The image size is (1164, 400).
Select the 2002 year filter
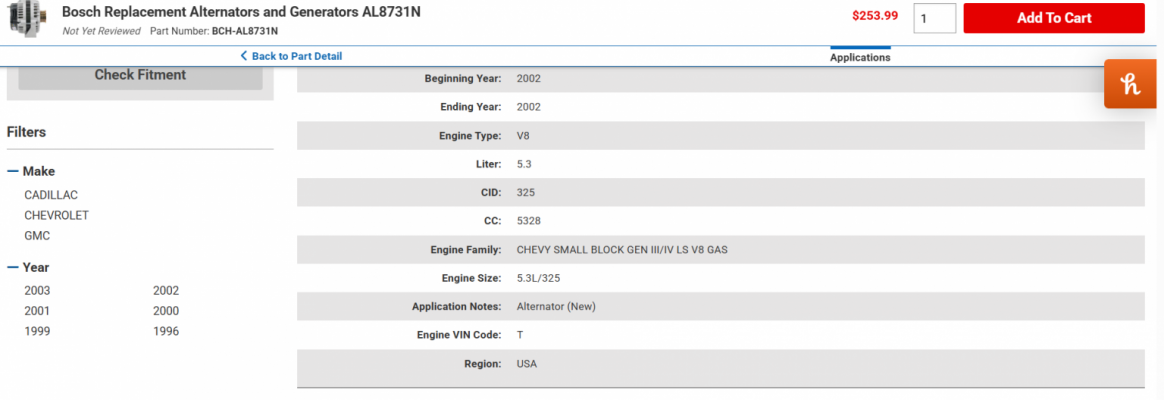coord(166,291)
